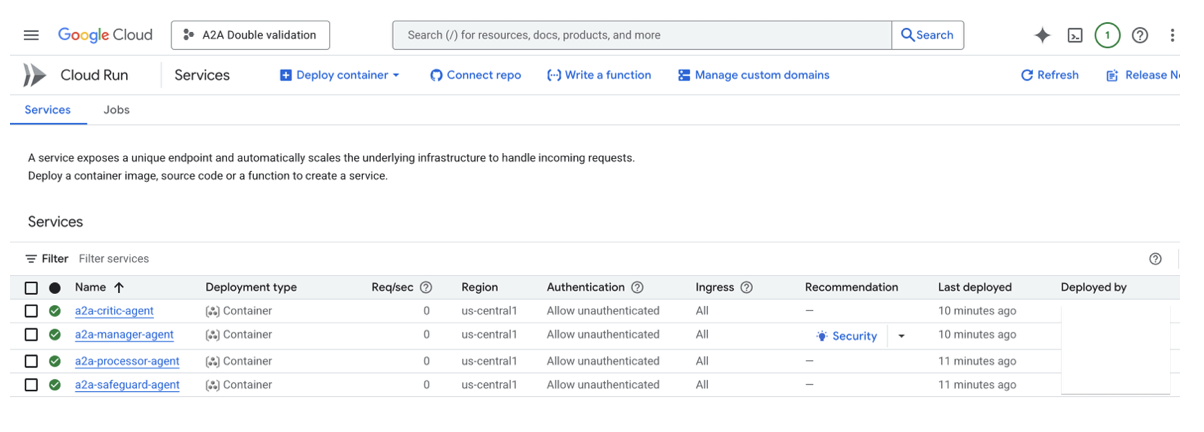Expand the Security recommendation dropdown arrow

[x=901, y=336]
